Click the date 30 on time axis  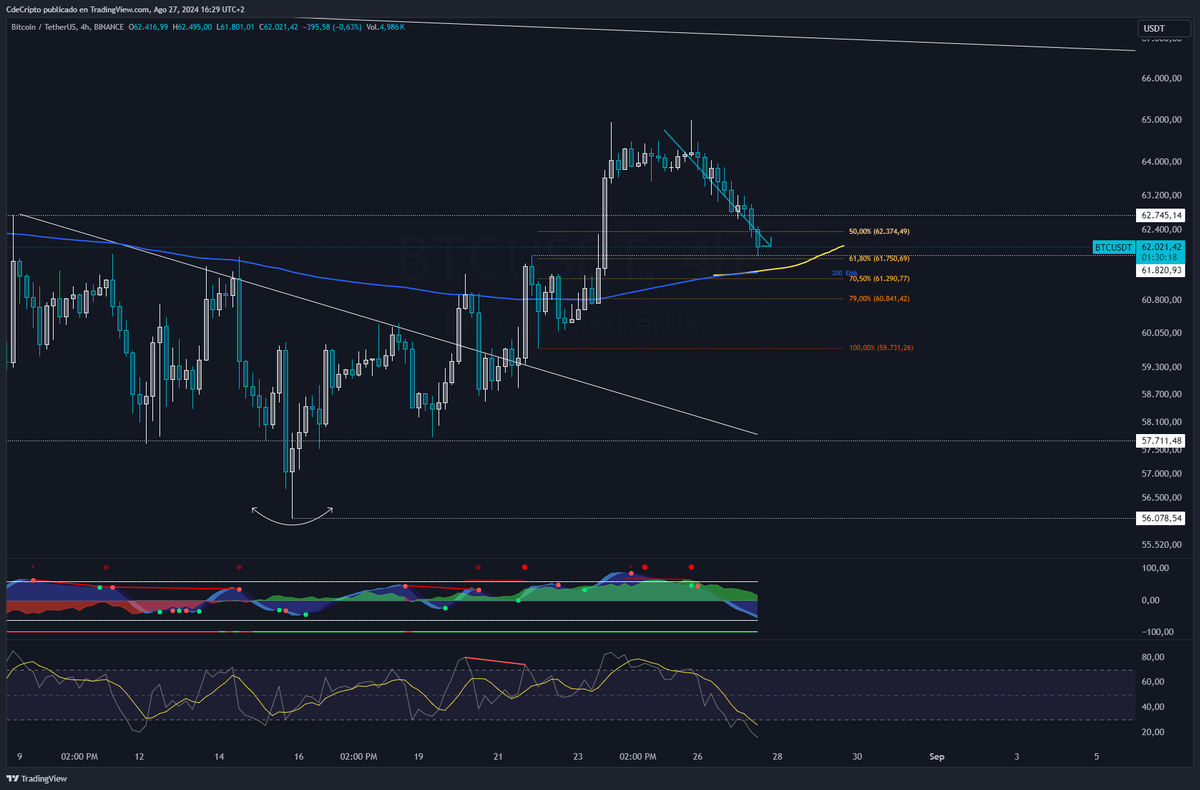point(857,757)
